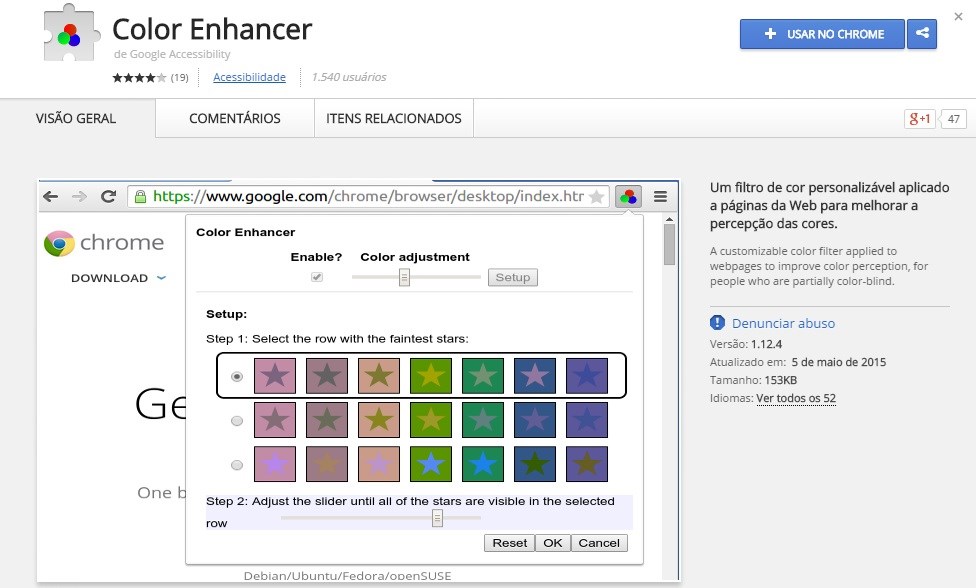The width and height of the screenshot is (976, 588).
Task: Select the first star row radio button
Action: tap(237, 377)
